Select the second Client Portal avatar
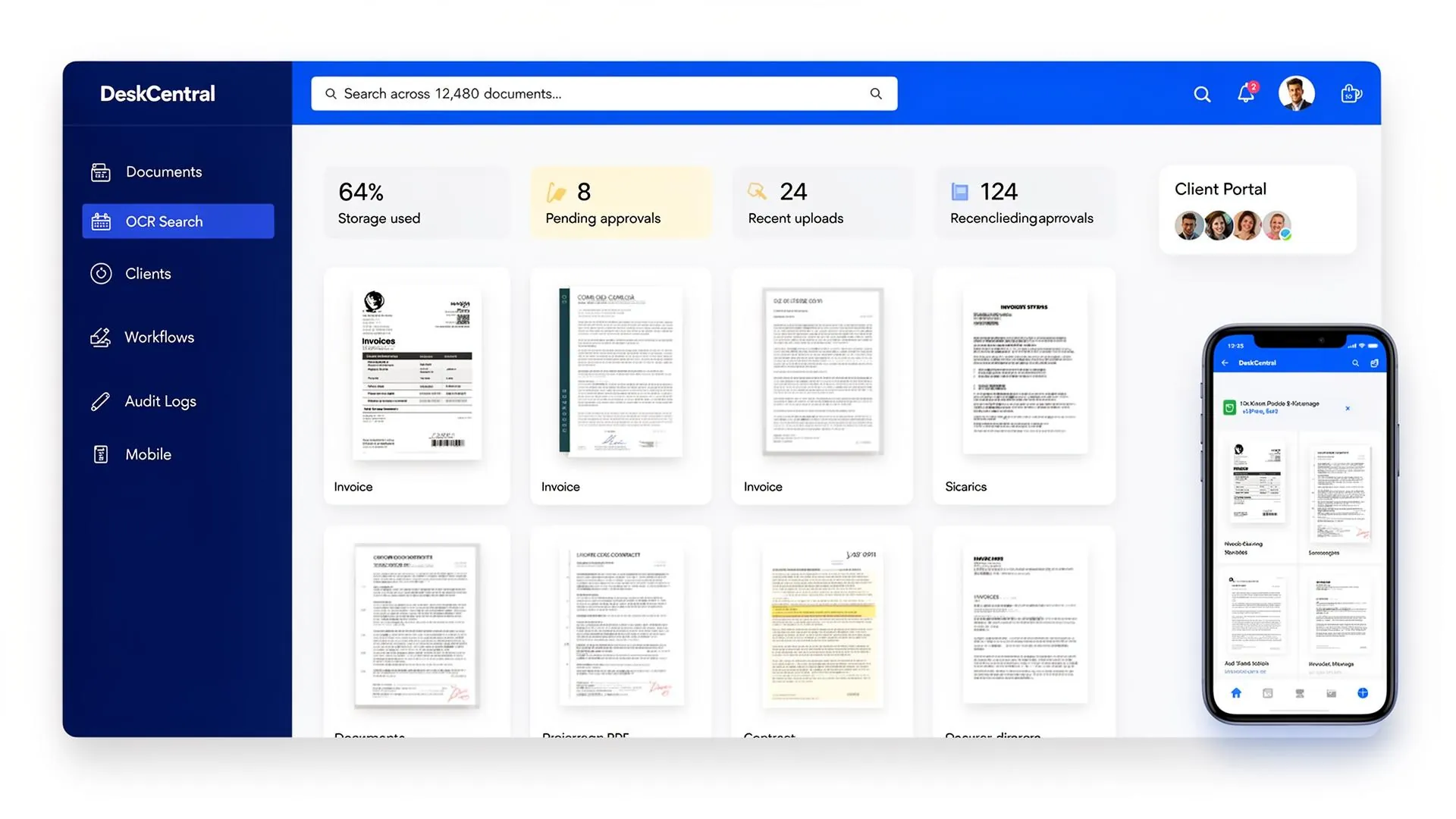The height and width of the screenshot is (819, 1456). [1218, 226]
